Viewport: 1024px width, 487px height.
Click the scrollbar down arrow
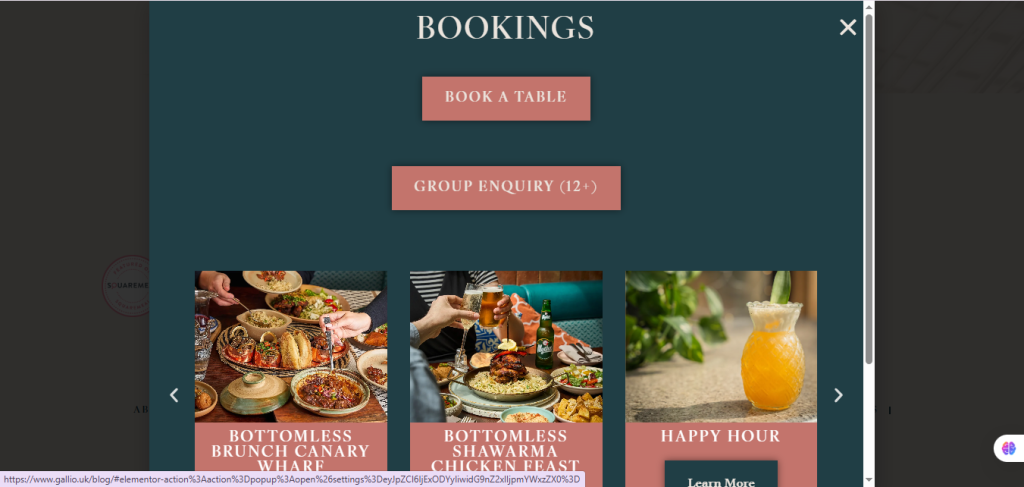869,480
